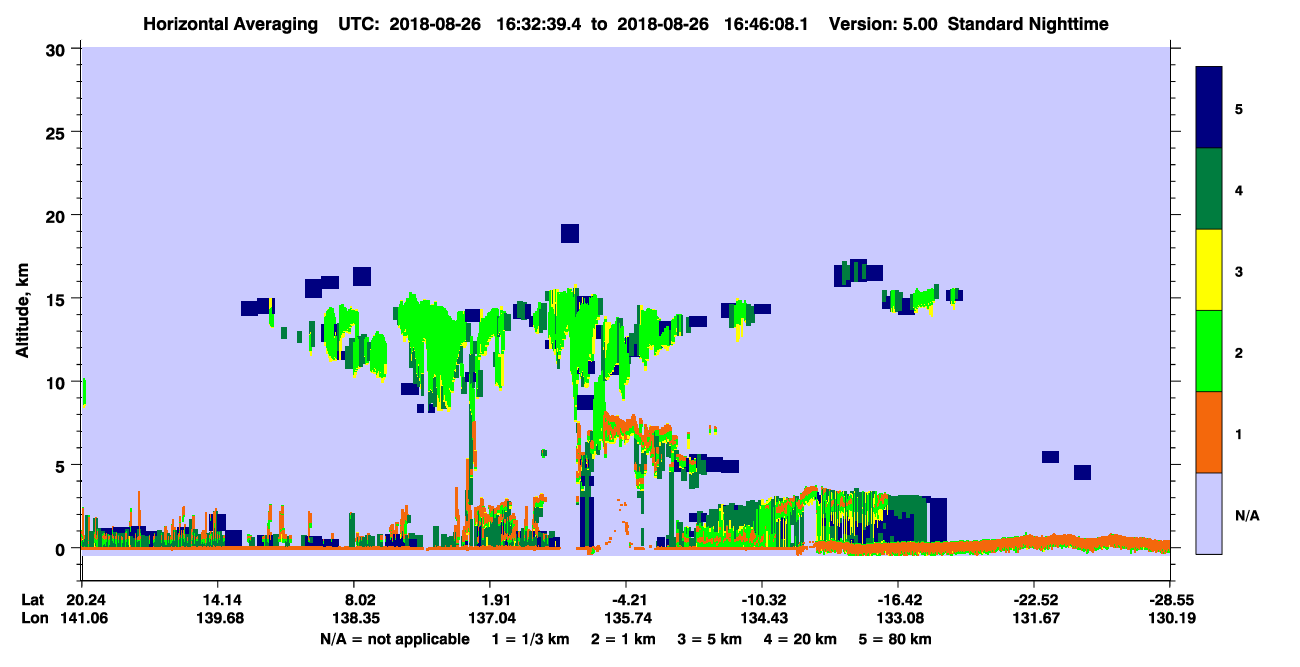The height and width of the screenshot is (667, 1300).
Task: Click the bright green colorbar segment labeled 2
Action: coord(1210,351)
